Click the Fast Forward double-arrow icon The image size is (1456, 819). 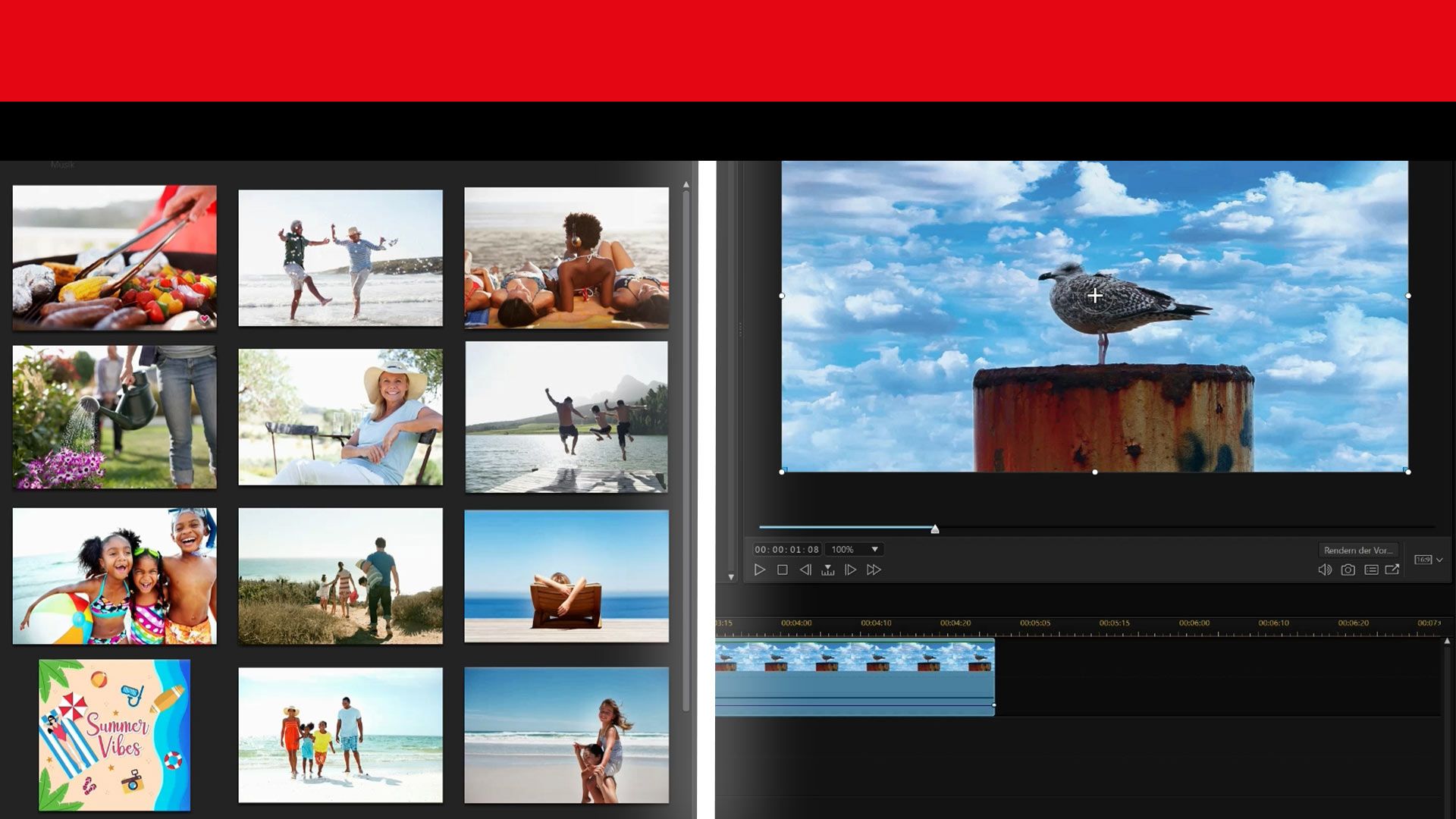click(x=874, y=570)
